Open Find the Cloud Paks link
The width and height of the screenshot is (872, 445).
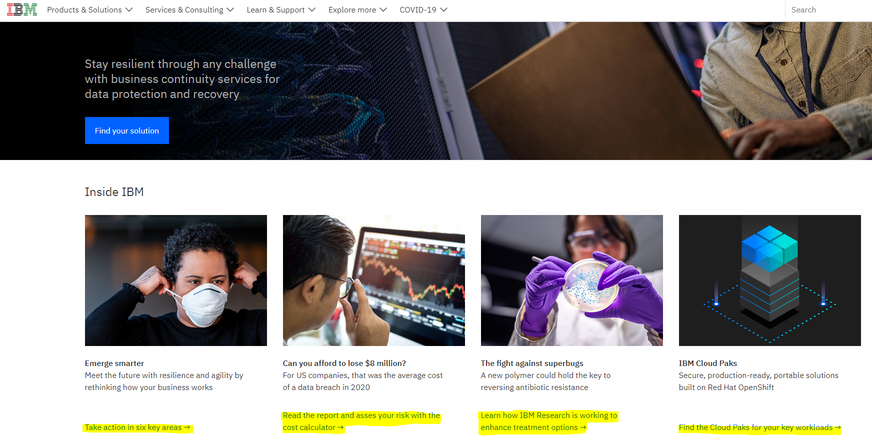[x=760, y=427]
